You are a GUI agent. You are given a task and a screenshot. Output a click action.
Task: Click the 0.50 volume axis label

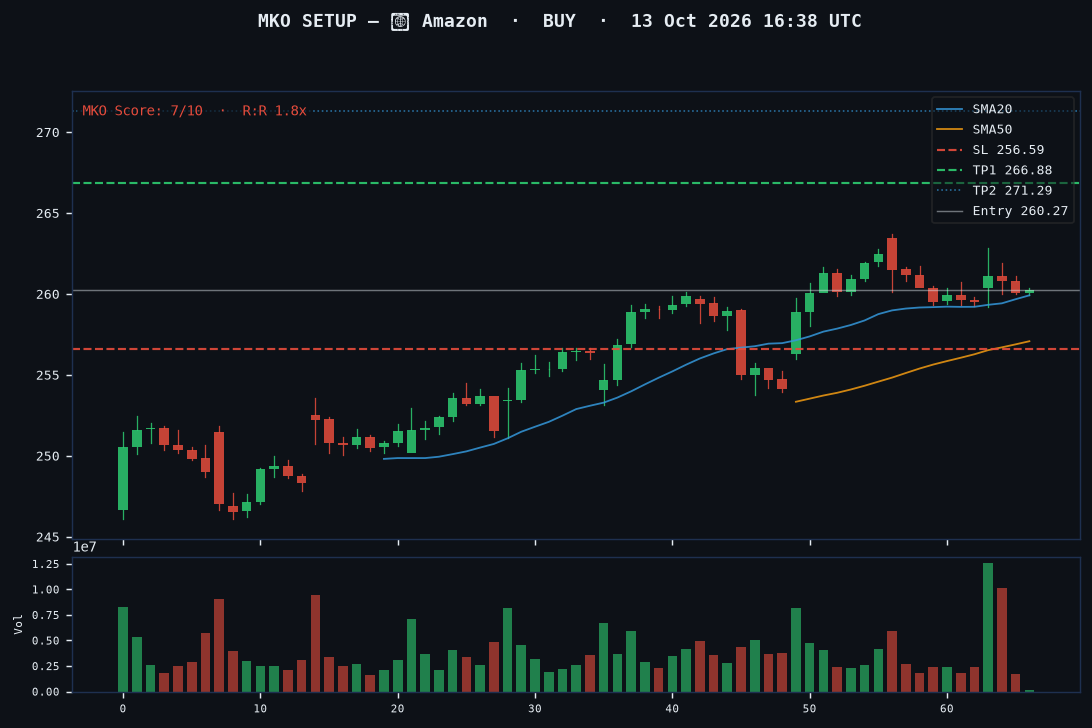coord(46,641)
